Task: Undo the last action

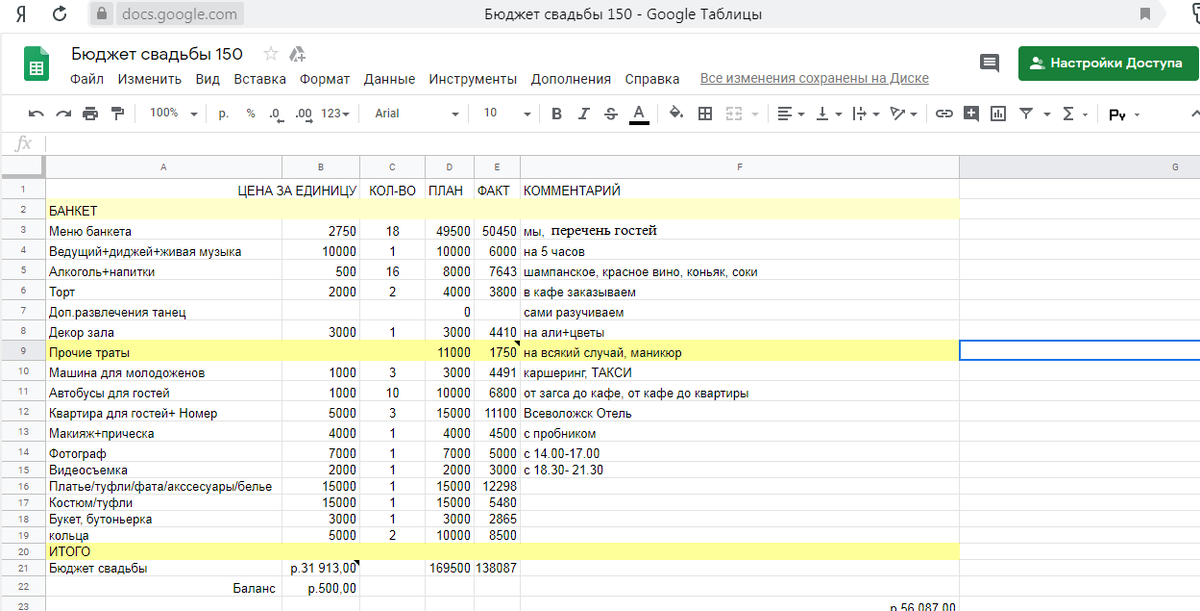Action: pos(37,114)
